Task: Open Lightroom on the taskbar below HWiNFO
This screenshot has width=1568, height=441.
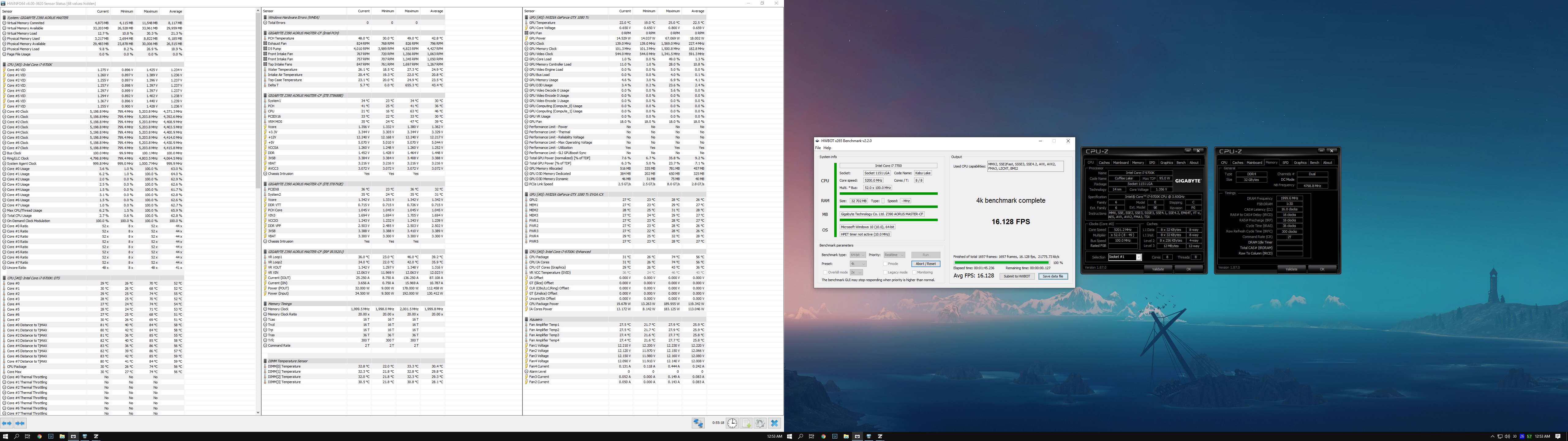Action: (51, 436)
